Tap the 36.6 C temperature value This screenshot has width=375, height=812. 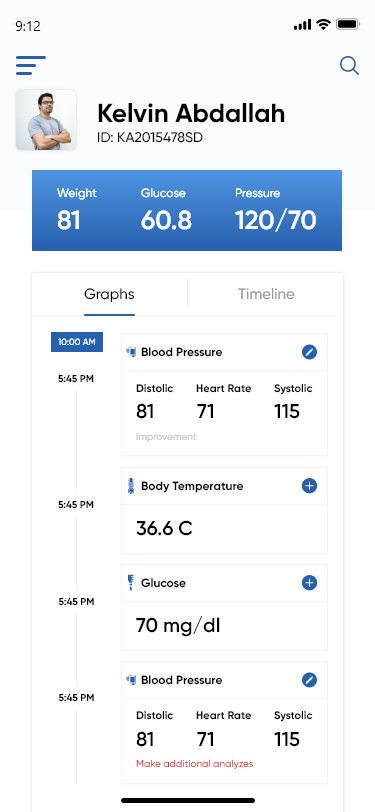(164, 529)
